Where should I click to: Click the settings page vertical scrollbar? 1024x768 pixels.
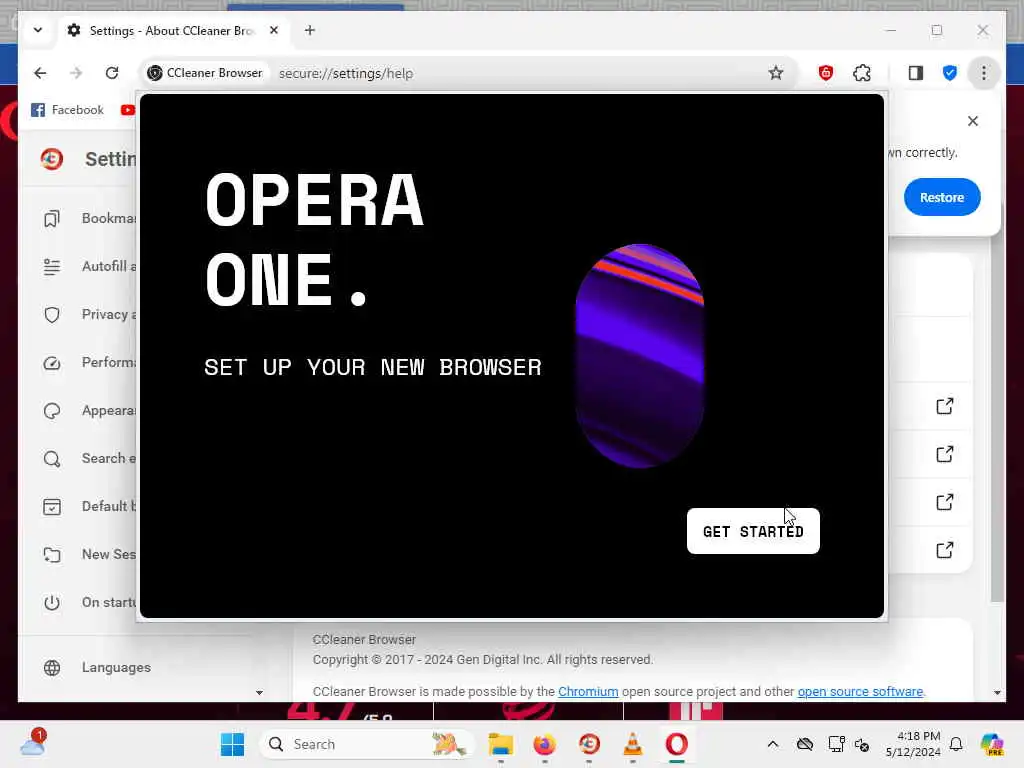coord(997,418)
